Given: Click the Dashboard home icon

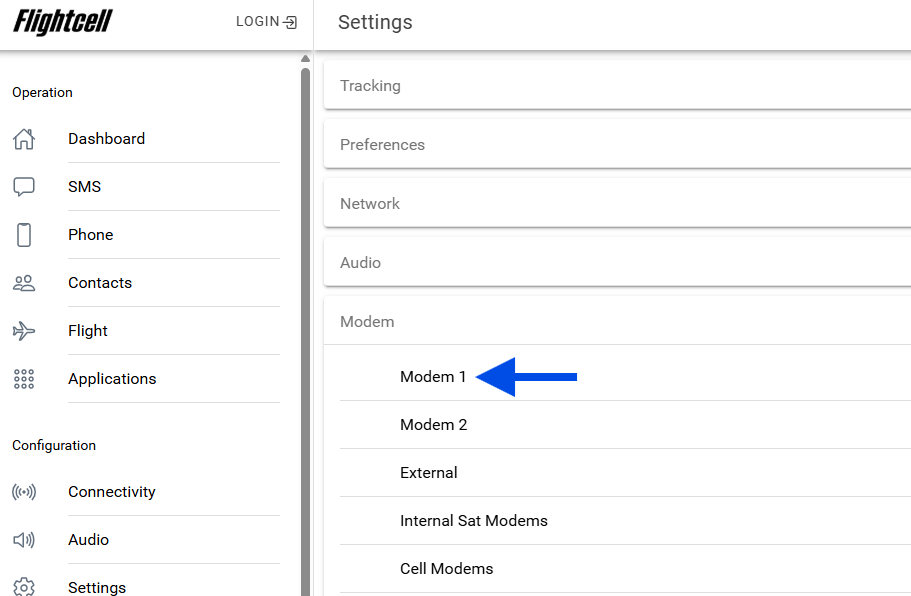Looking at the screenshot, I should click(24, 139).
